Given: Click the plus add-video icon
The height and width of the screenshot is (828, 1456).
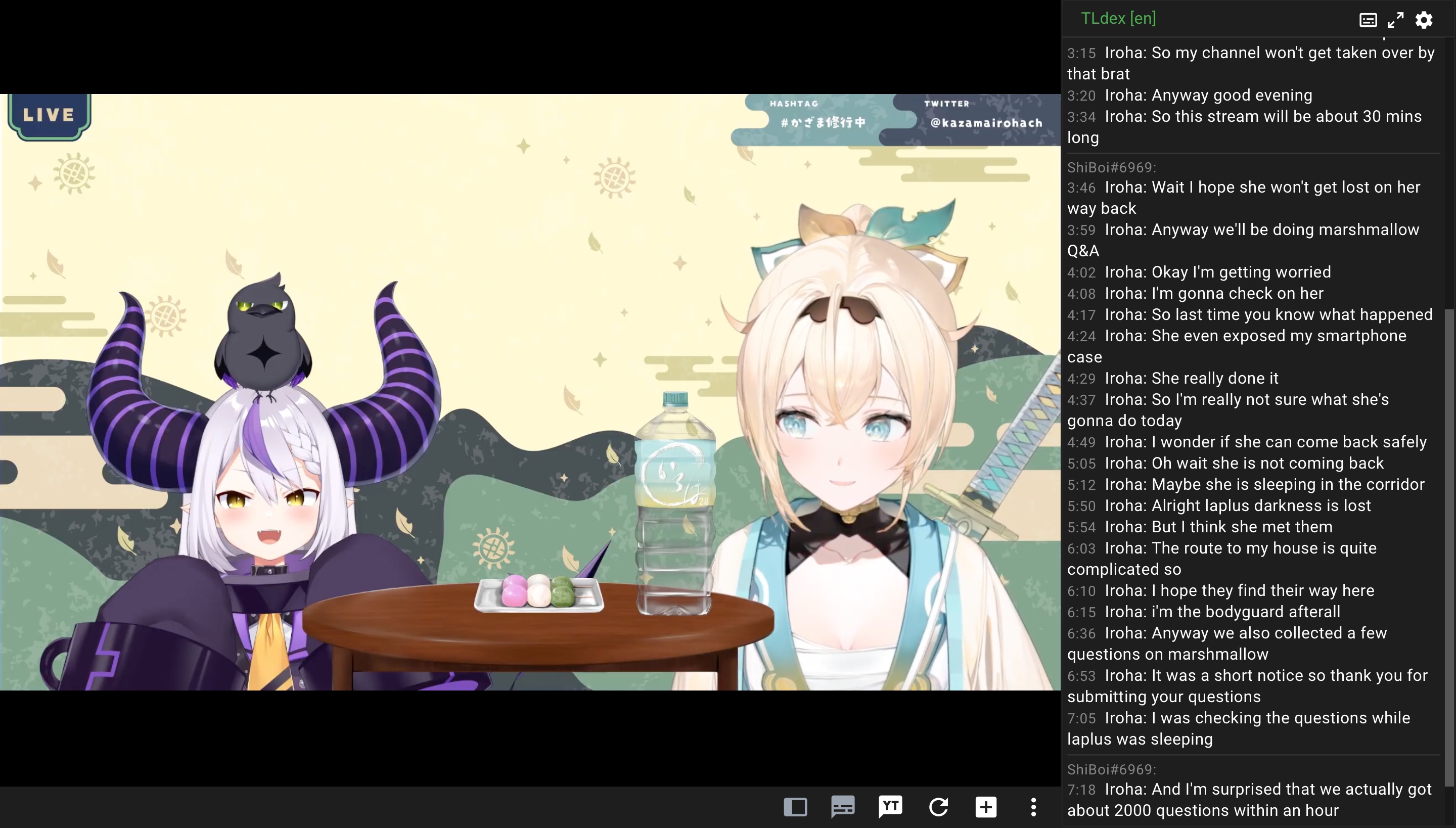Looking at the screenshot, I should (x=986, y=806).
